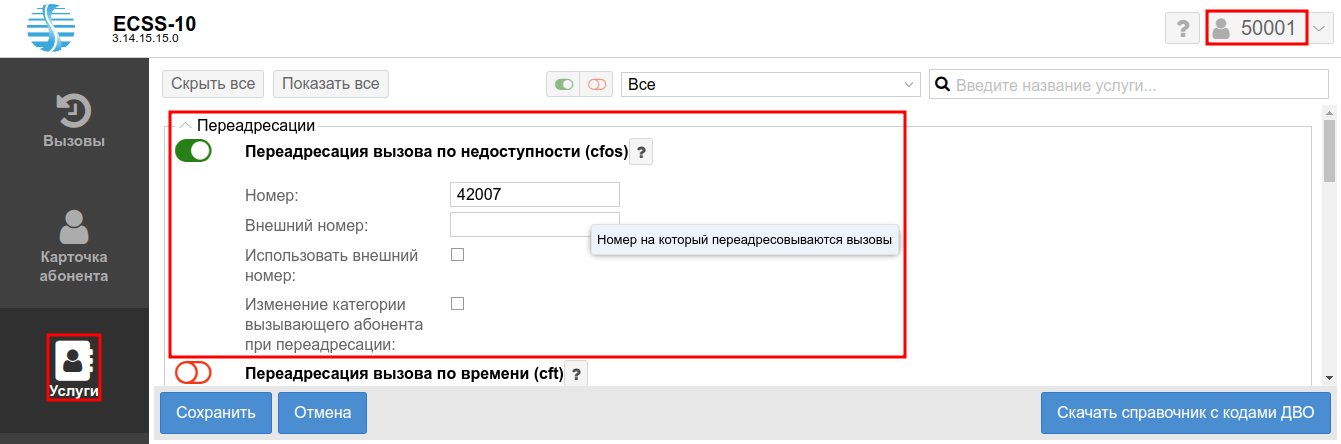Click the Сохранить button
Viewport: 1341px width, 444px height.
(216, 412)
